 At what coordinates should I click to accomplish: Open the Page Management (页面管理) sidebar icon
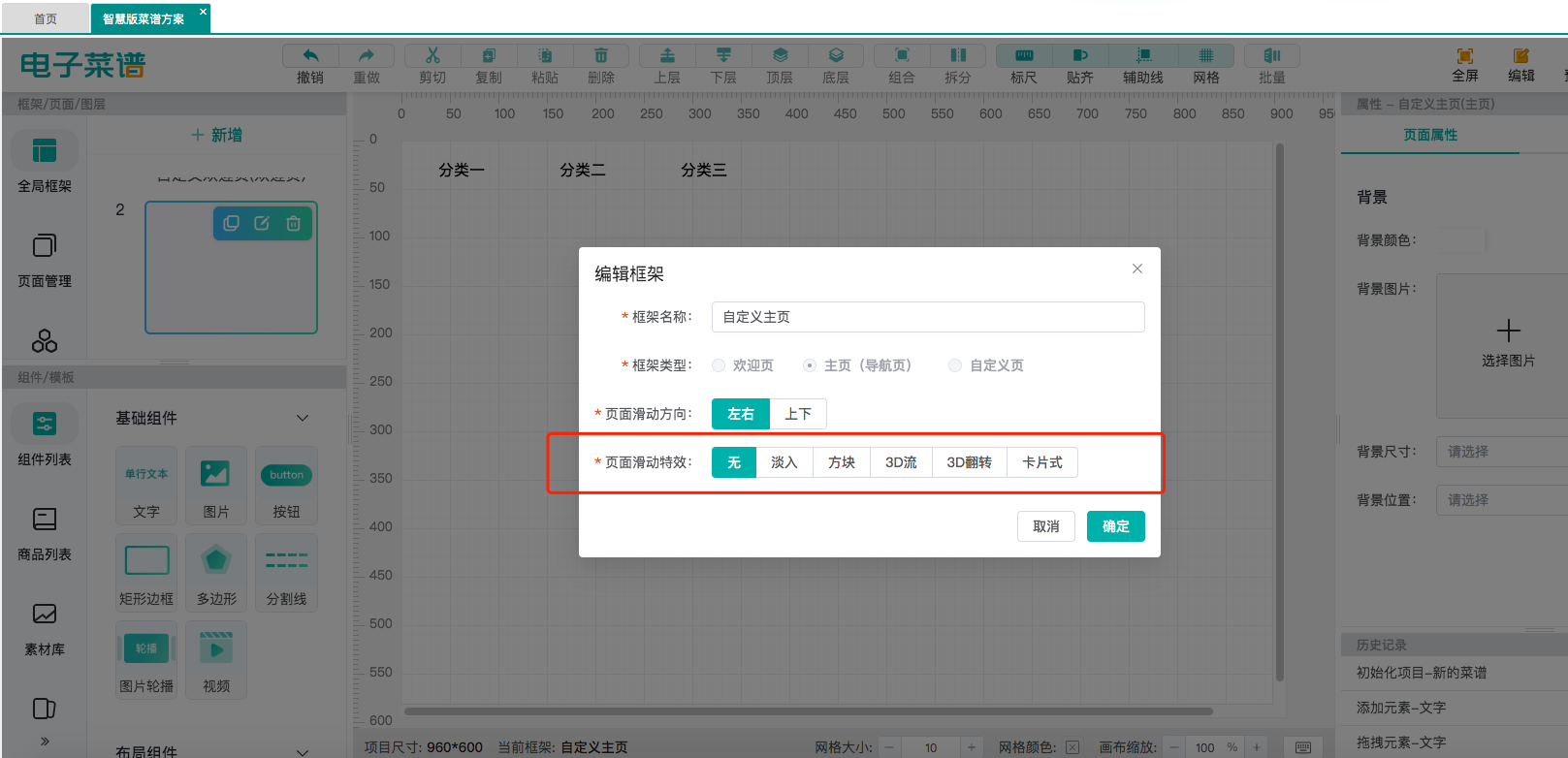click(x=45, y=246)
